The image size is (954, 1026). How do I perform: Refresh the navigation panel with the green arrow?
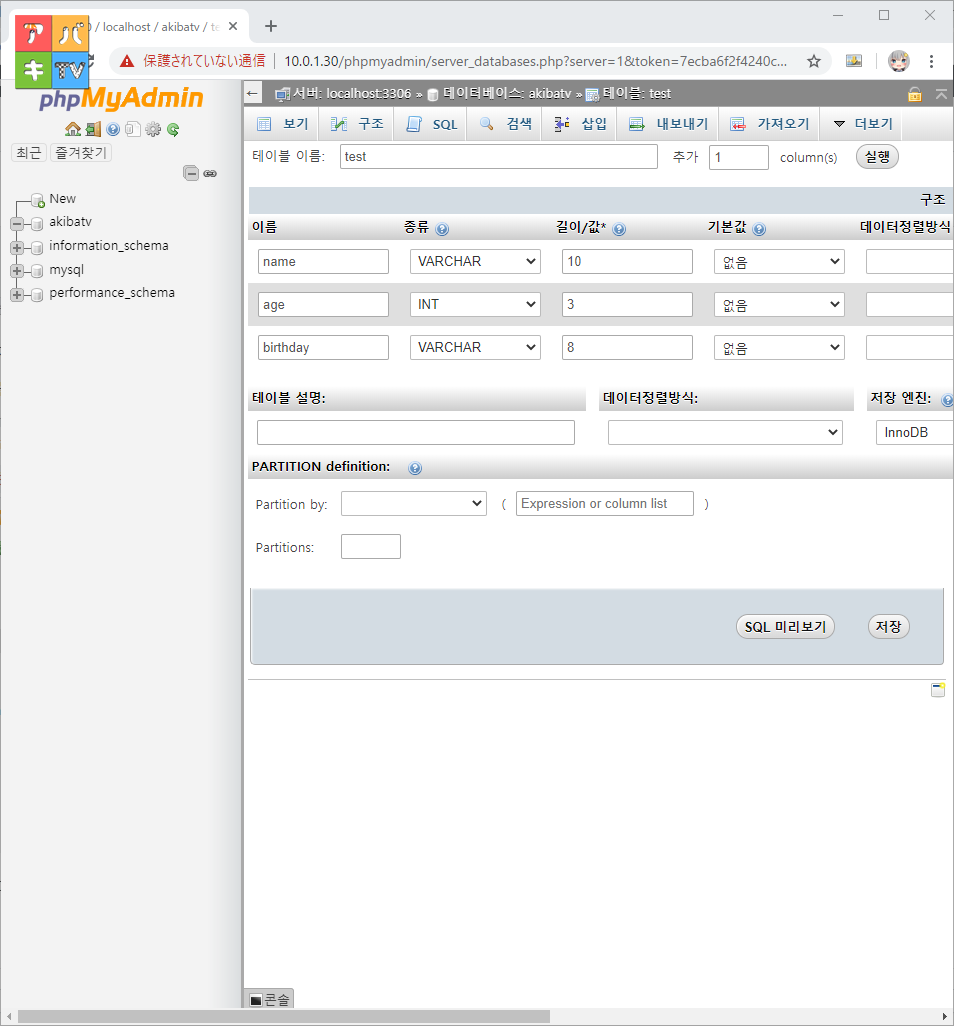pyautogui.click(x=172, y=129)
